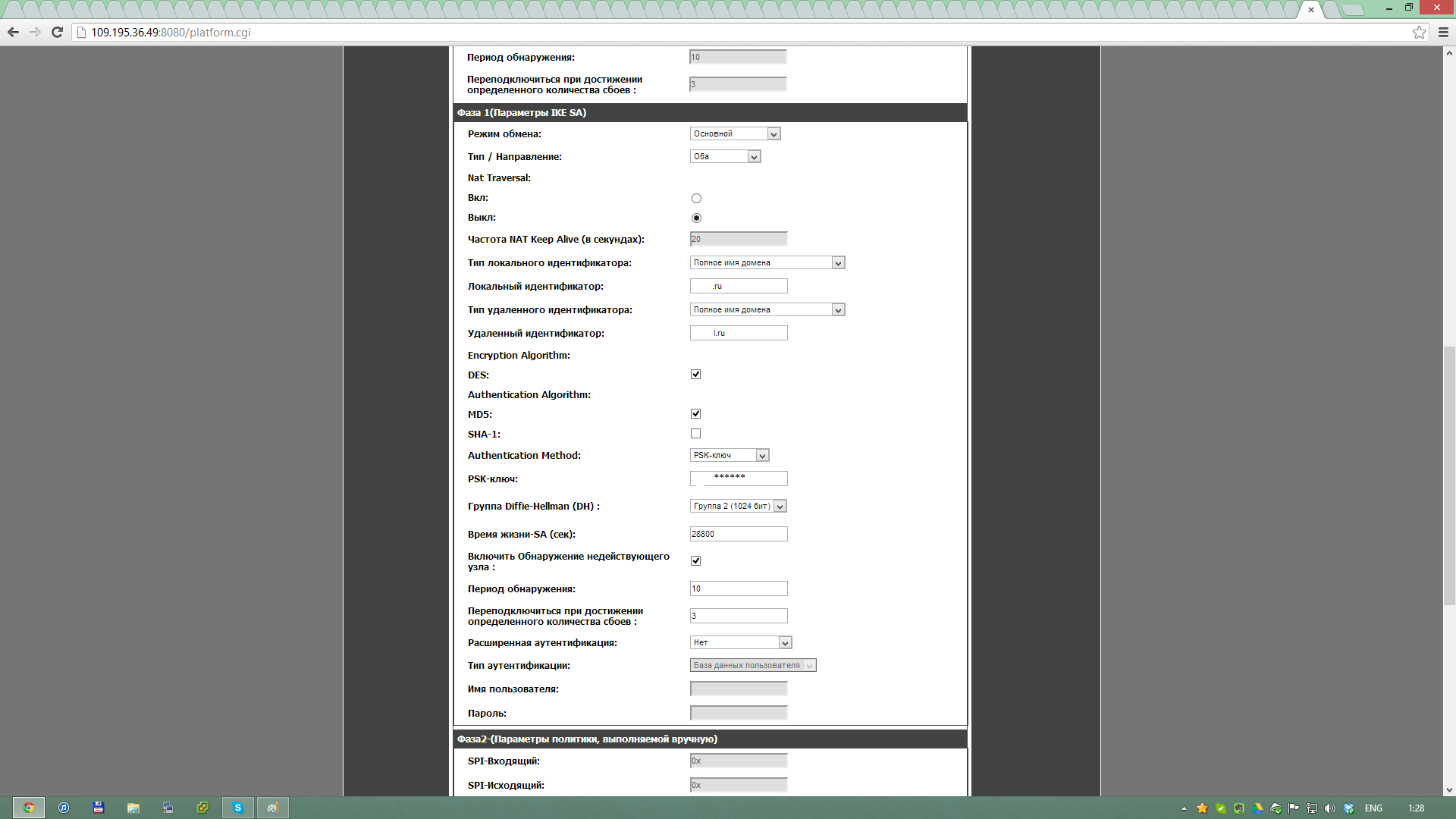The image size is (1456, 819).
Task: Click the PSK-ключ password field
Action: coord(738,479)
